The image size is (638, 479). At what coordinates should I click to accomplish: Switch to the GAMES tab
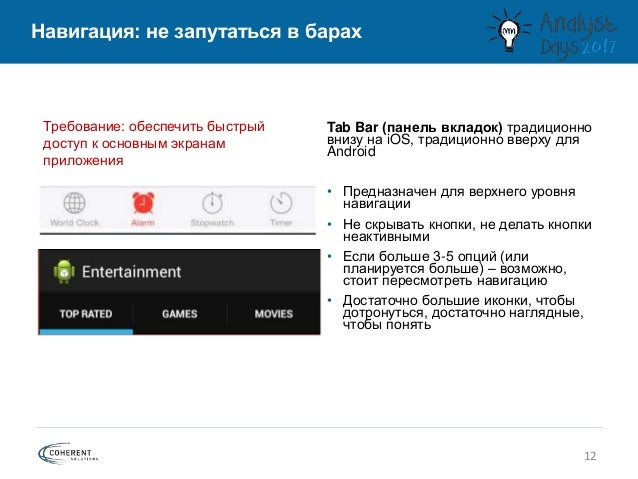pyautogui.click(x=179, y=314)
